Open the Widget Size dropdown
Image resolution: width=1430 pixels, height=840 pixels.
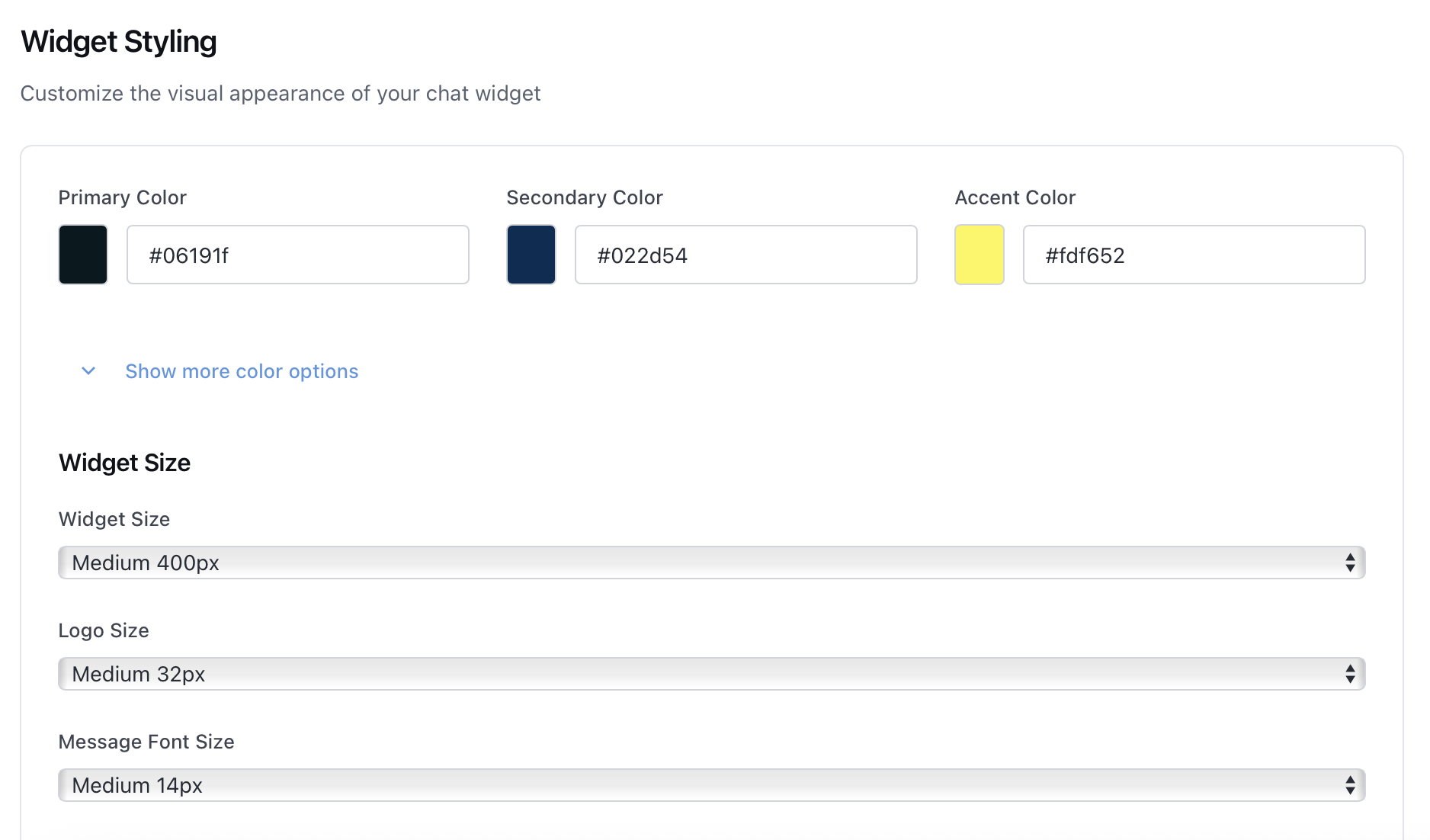[x=710, y=563]
